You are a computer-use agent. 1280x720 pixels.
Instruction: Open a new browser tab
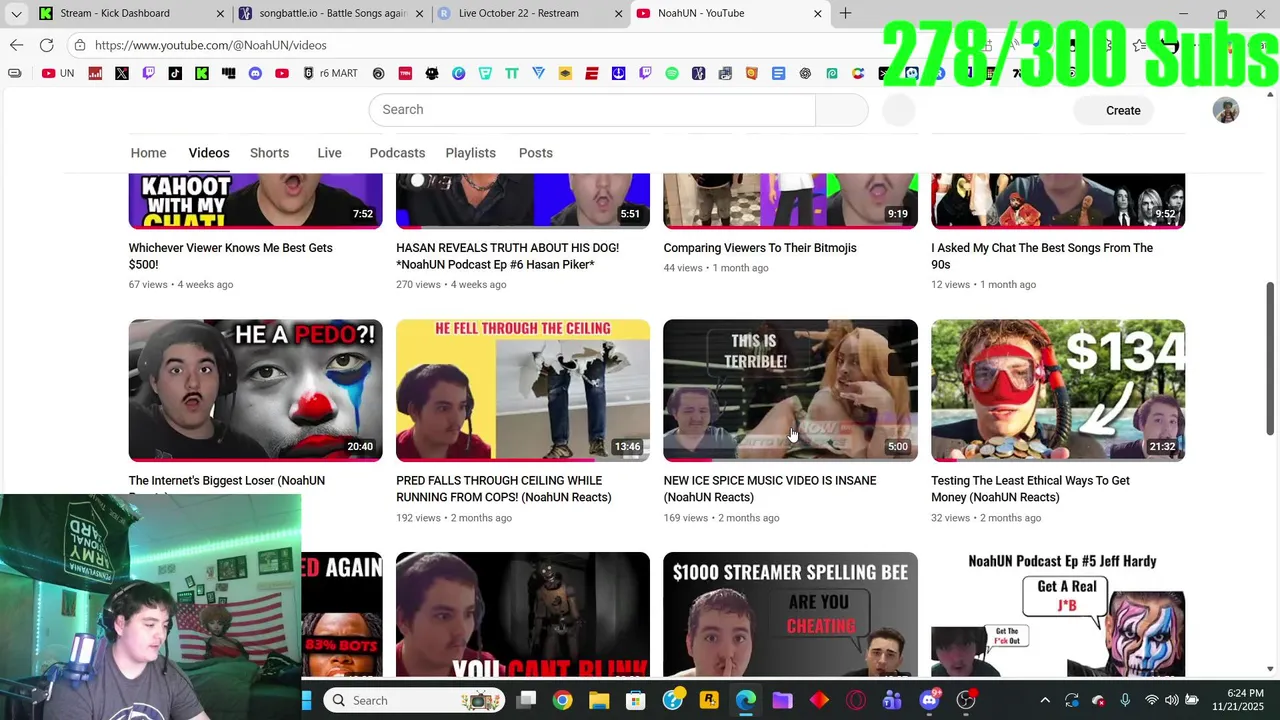[846, 13]
